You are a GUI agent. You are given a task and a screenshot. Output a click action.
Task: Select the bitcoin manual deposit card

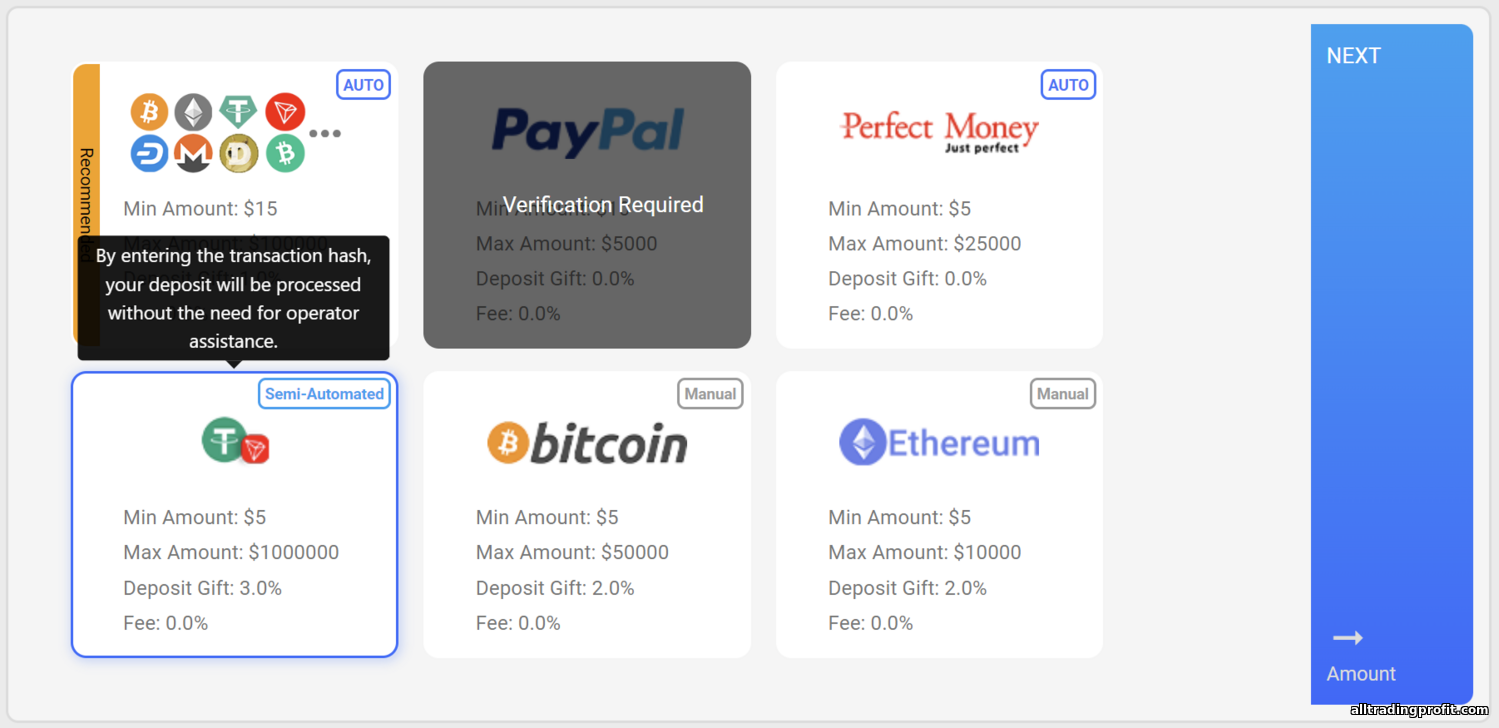pos(587,515)
